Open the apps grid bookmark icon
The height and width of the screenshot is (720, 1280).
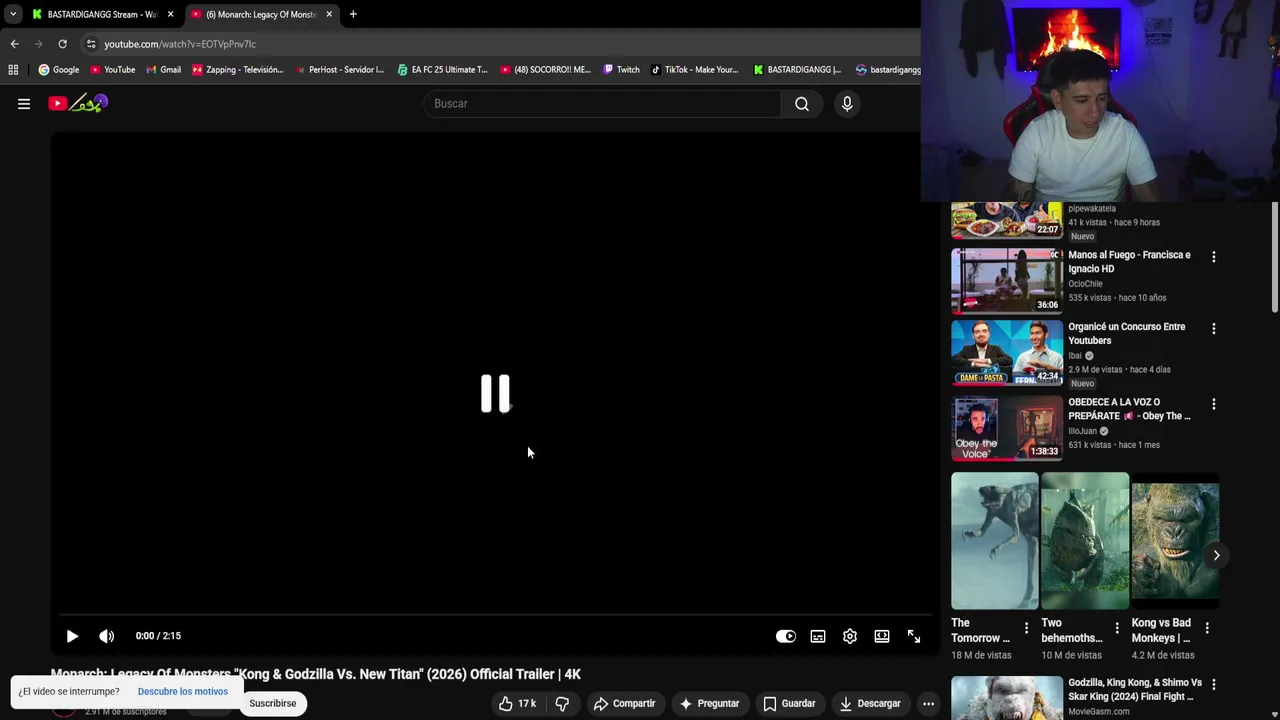(13, 70)
